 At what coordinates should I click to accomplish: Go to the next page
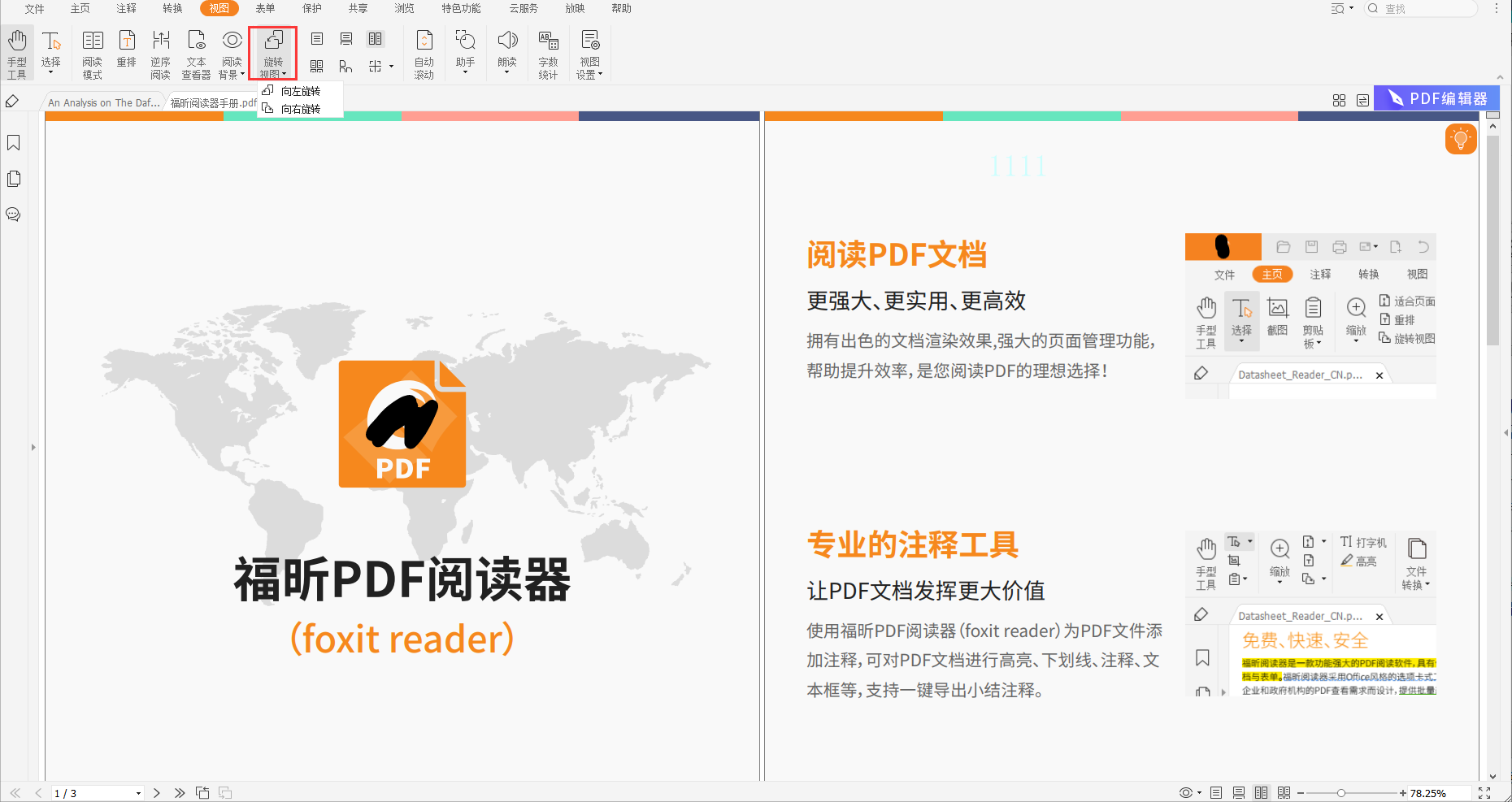click(157, 793)
